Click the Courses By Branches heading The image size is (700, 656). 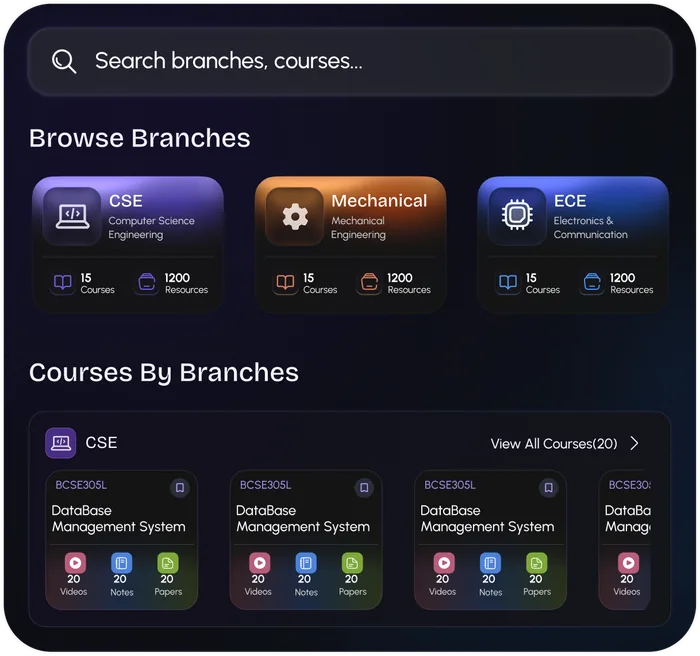pyautogui.click(x=164, y=373)
